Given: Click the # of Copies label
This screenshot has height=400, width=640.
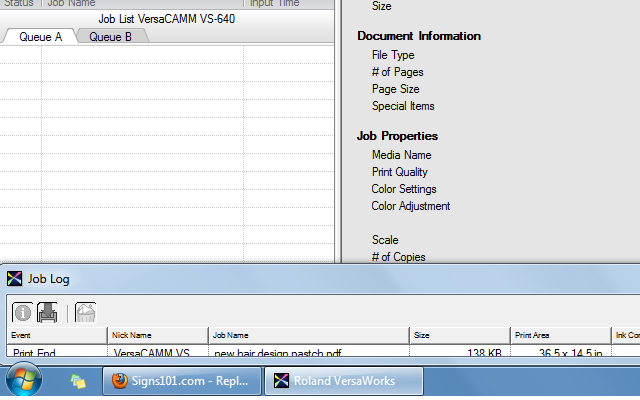Looking at the screenshot, I should click(x=398, y=257).
